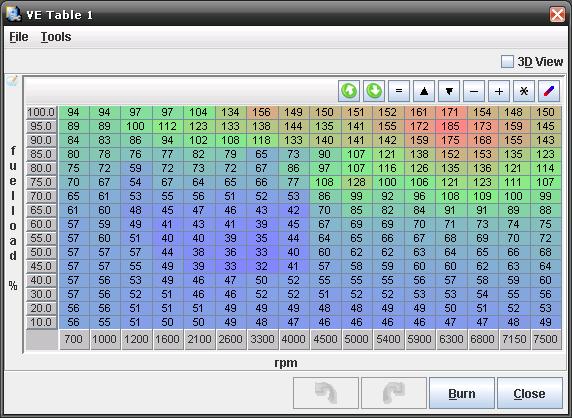
Task: Select the cell with value 175
Action: [451, 140]
